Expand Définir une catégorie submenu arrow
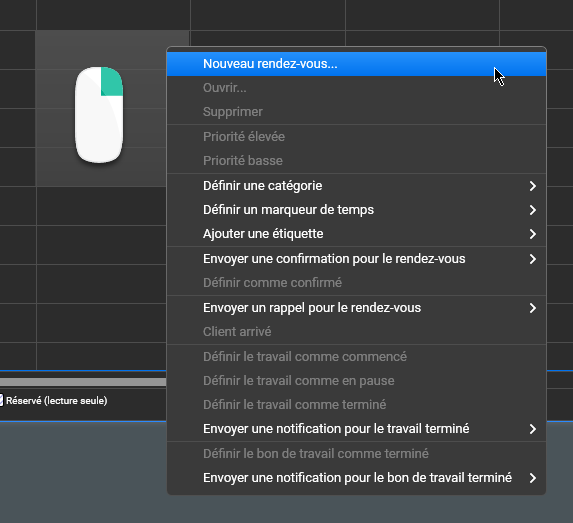Screen dimensions: 573x523 click(533, 186)
